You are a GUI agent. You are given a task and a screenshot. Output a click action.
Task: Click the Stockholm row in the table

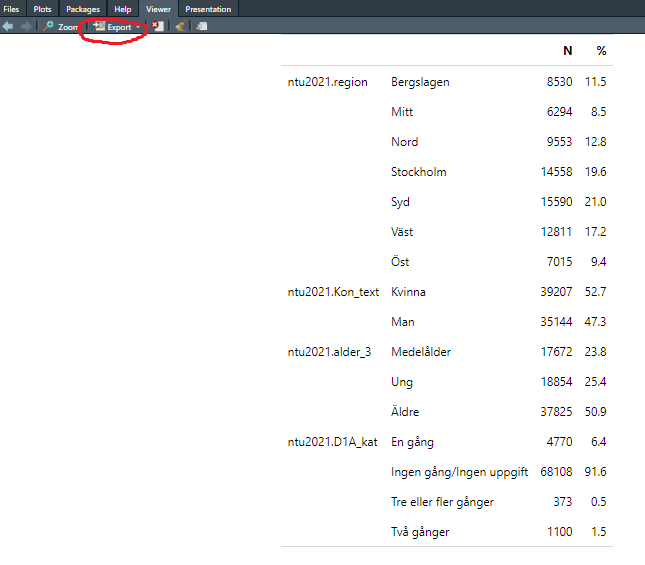point(418,172)
